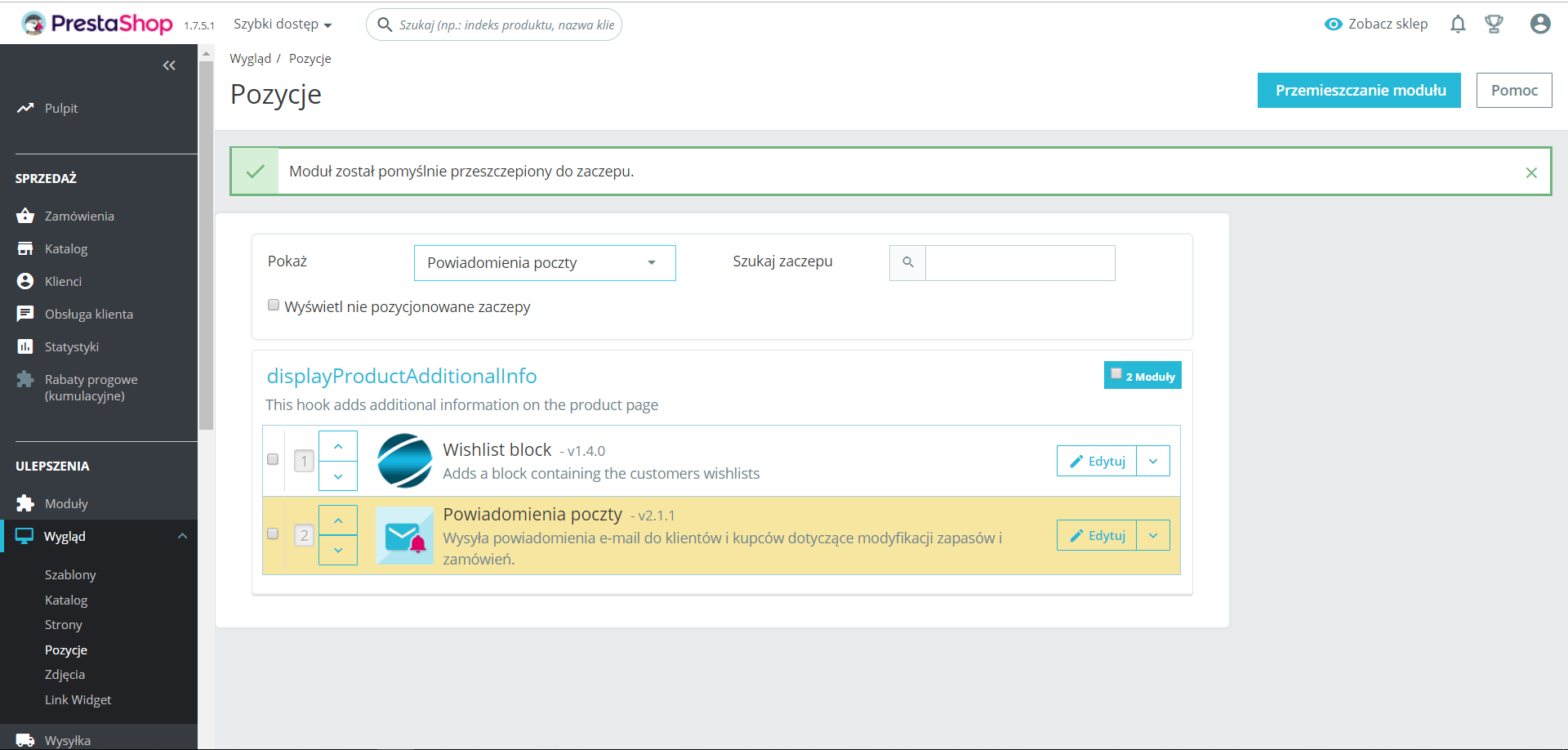The height and width of the screenshot is (750, 1568).
Task: Move Wishlist block down one position
Action: pos(338,476)
